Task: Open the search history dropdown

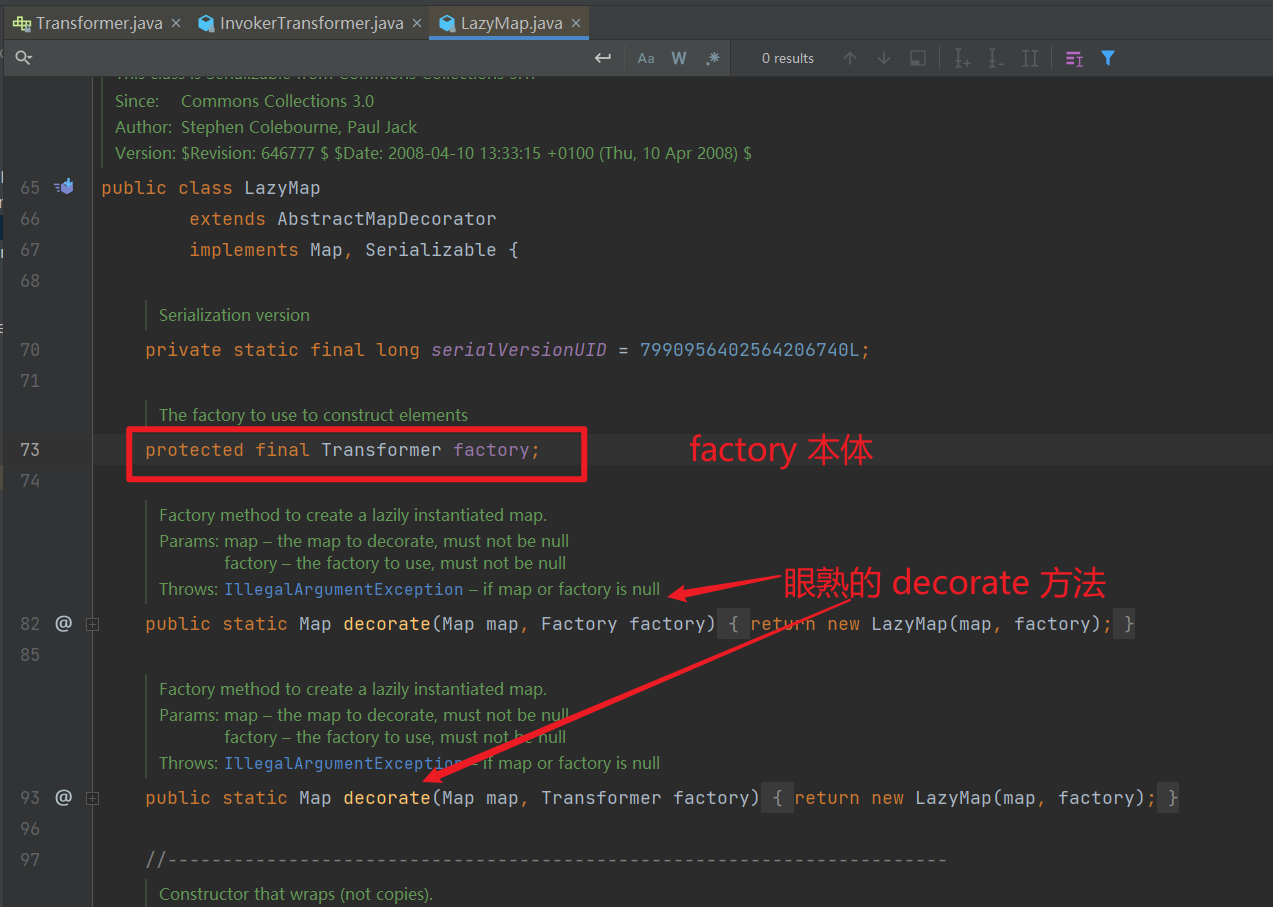Action: [24, 57]
